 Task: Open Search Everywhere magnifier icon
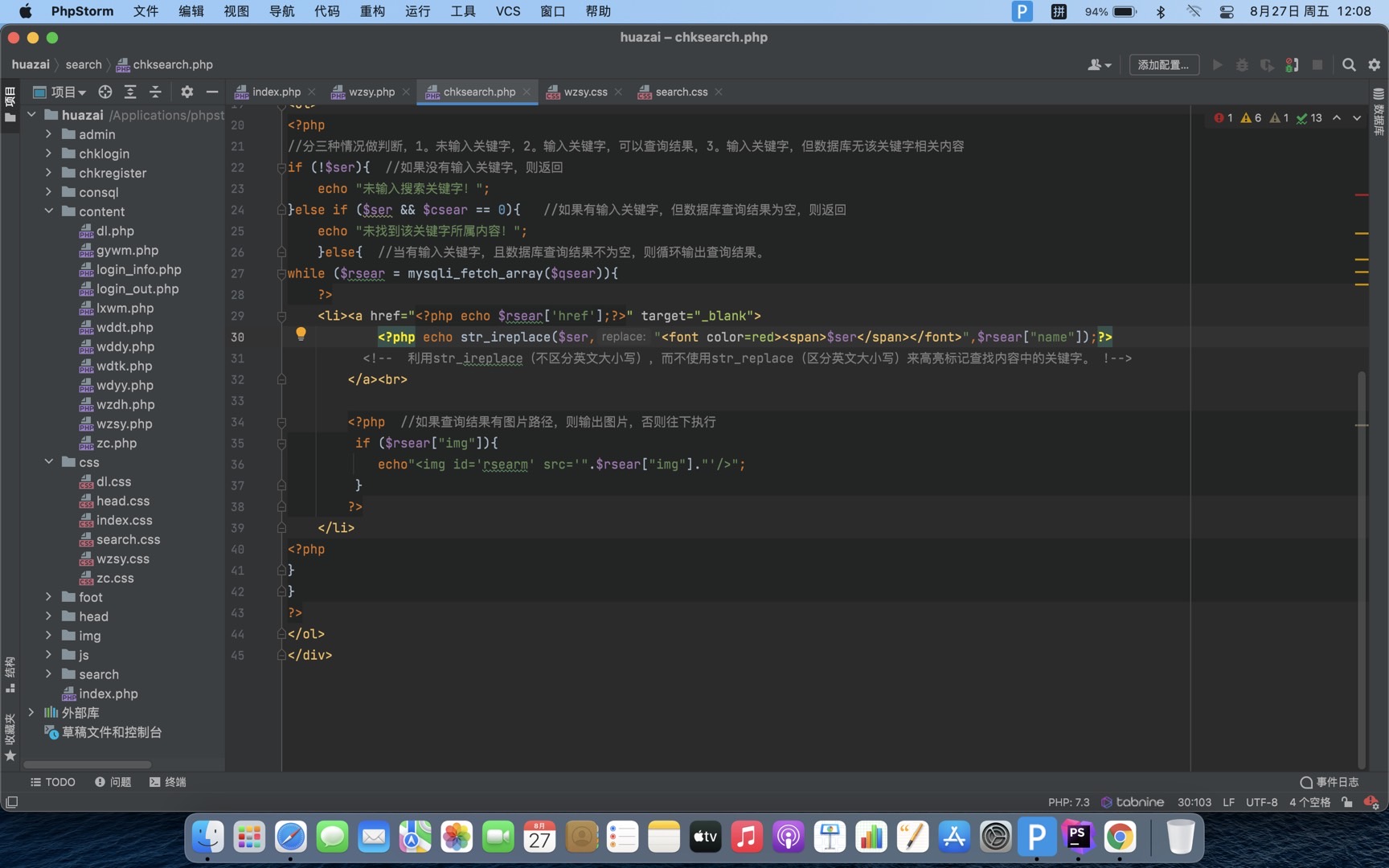(1349, 64)
